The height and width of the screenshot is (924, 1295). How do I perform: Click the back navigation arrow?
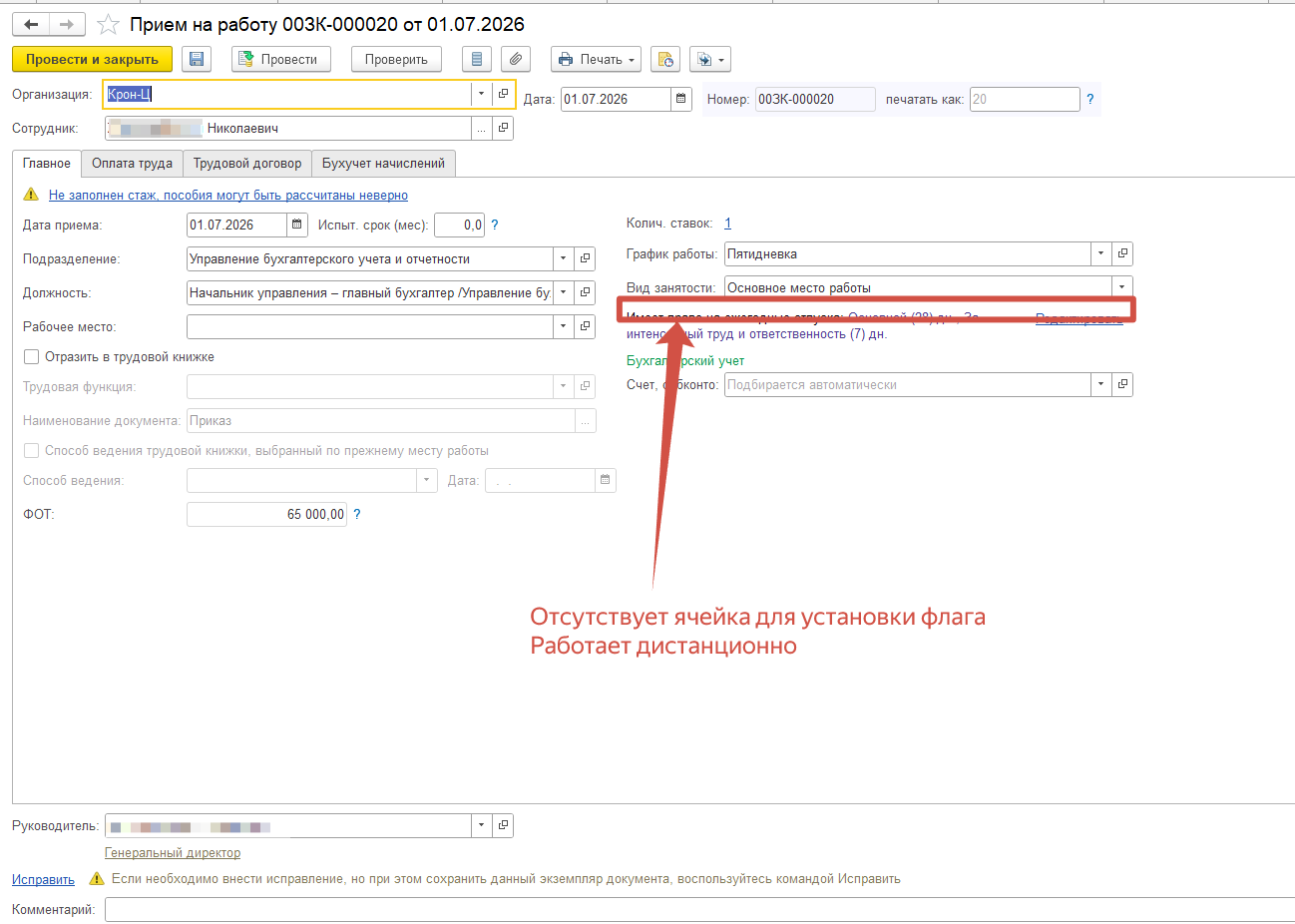(x=31, y=24)
